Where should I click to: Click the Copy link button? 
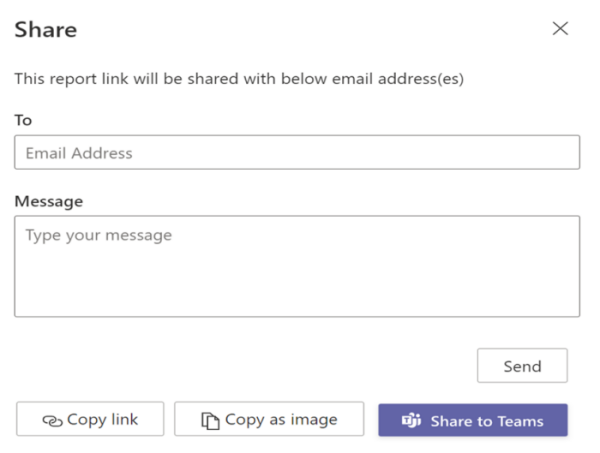pos(90,420)
